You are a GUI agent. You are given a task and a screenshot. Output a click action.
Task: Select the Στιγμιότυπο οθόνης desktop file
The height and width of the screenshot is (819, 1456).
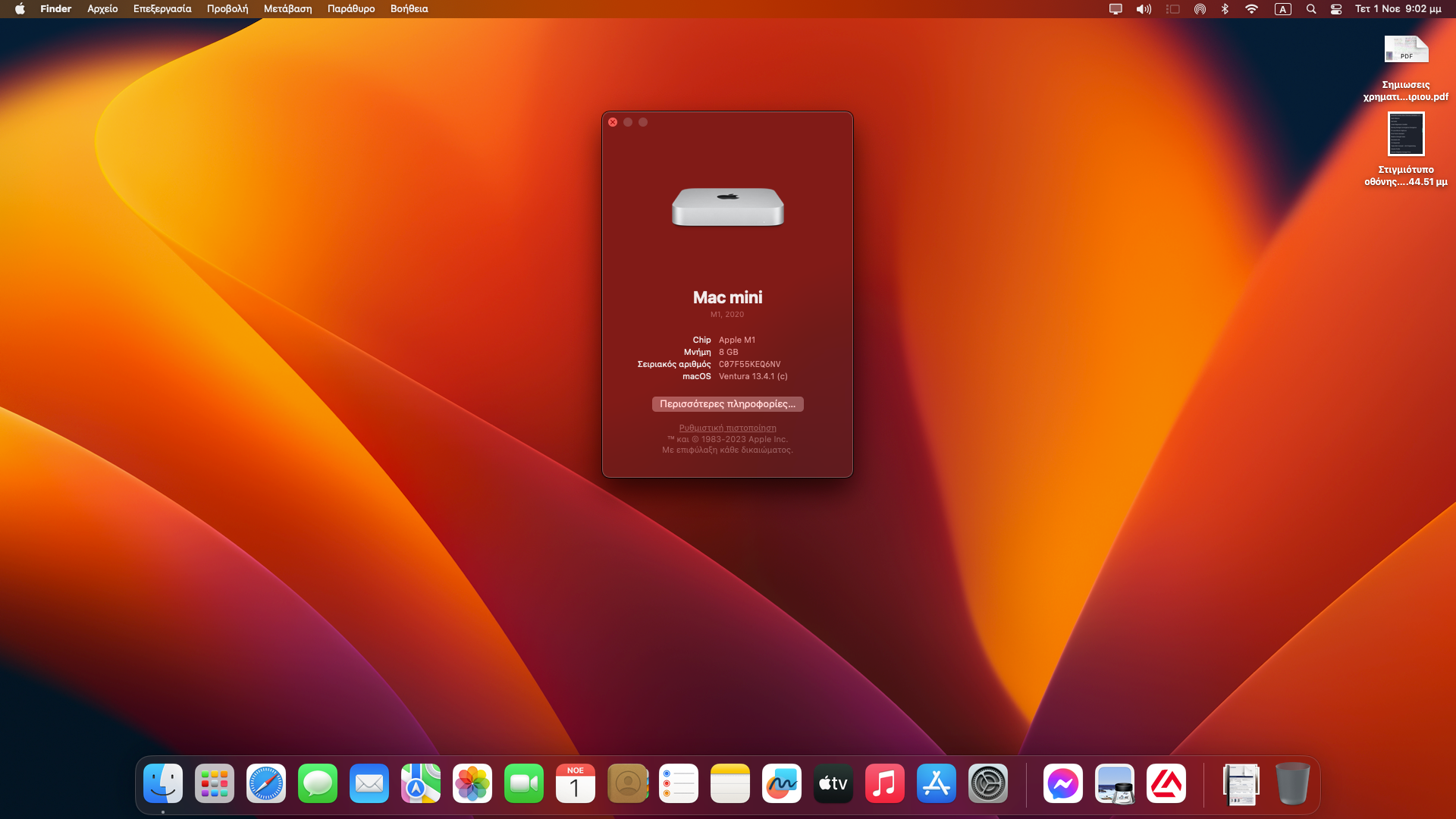[x=1406, y=149]
